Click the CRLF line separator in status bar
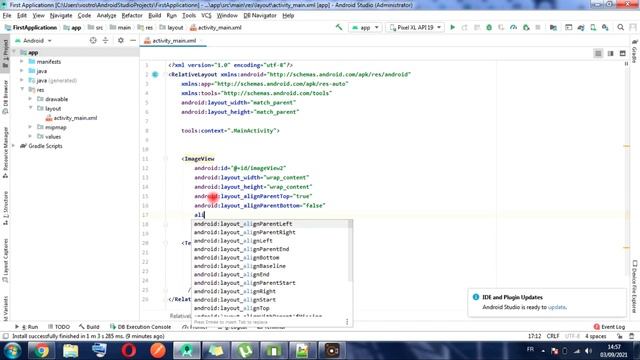640x360 pixels. [x=553, y=336]
